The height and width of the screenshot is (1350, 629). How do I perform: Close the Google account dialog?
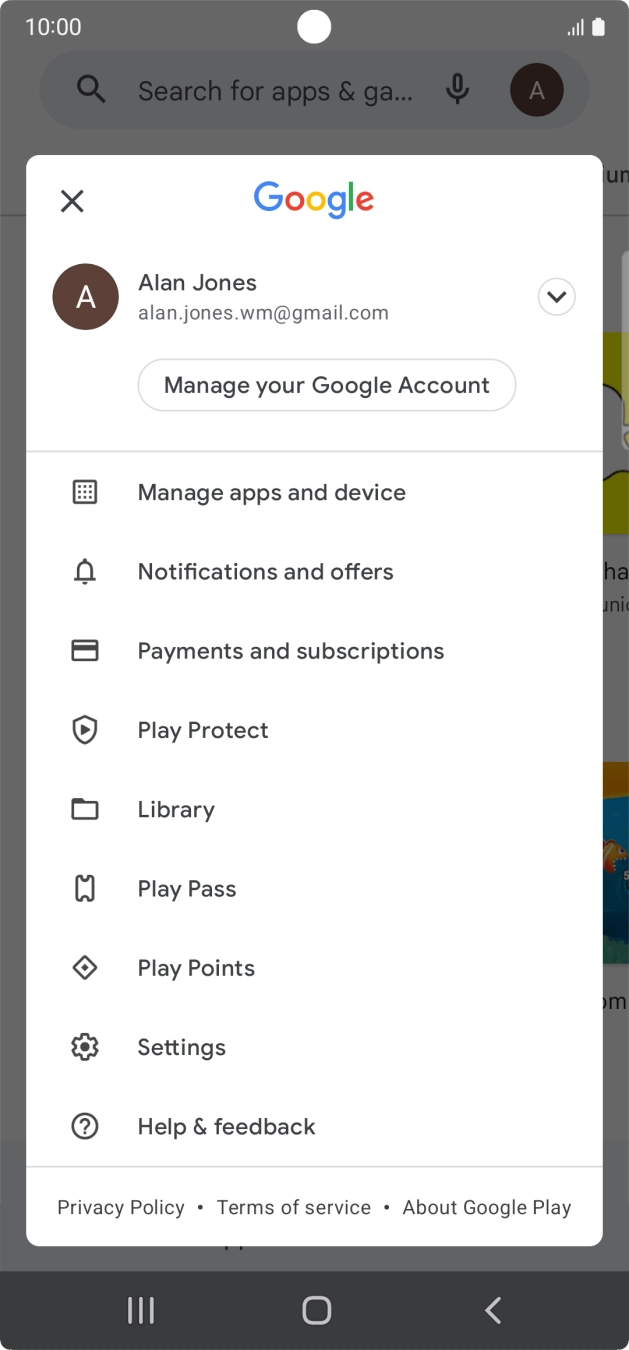[72, 201]
